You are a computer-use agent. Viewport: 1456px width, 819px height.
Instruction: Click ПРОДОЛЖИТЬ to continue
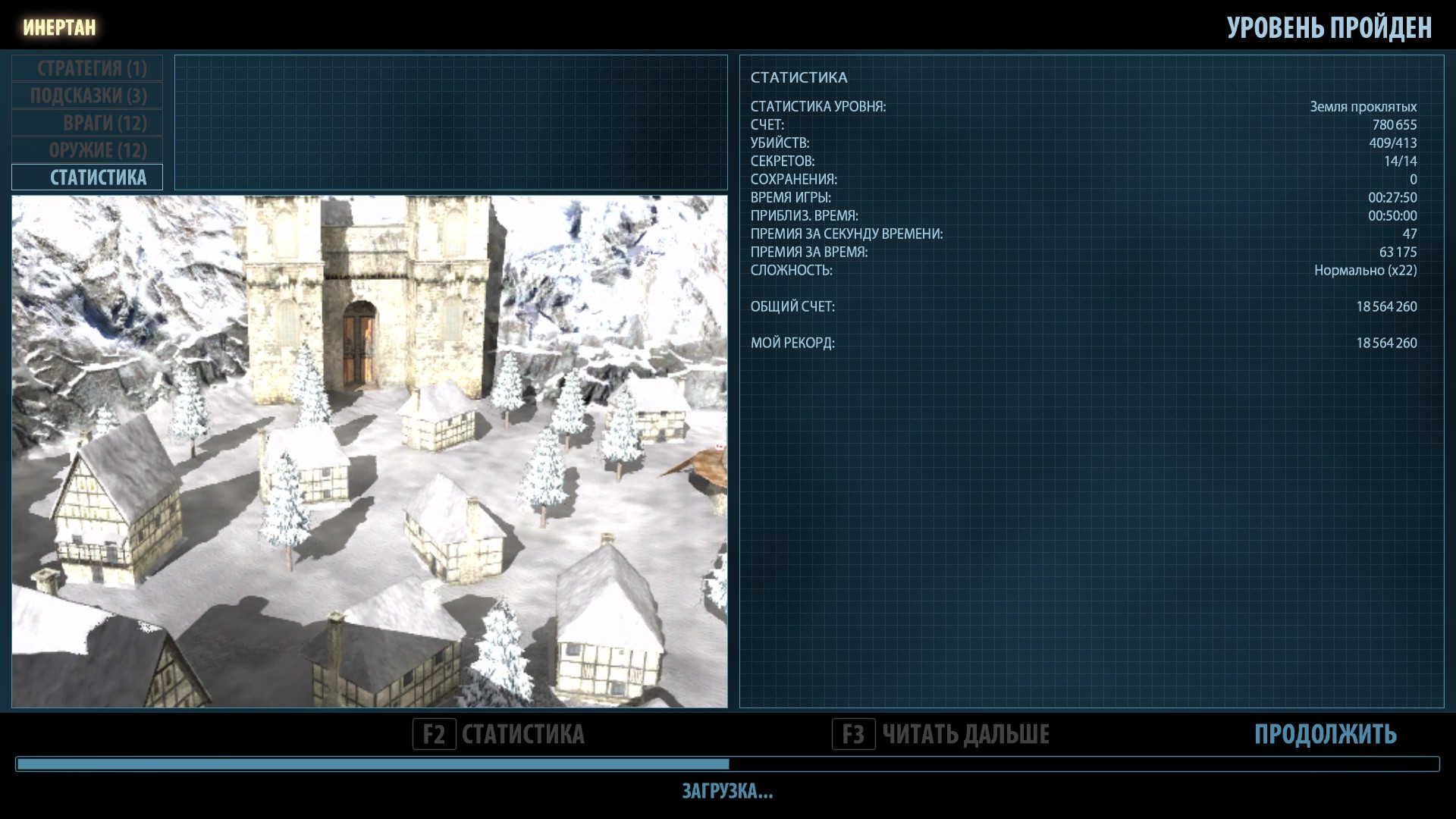coord(1325,734)
